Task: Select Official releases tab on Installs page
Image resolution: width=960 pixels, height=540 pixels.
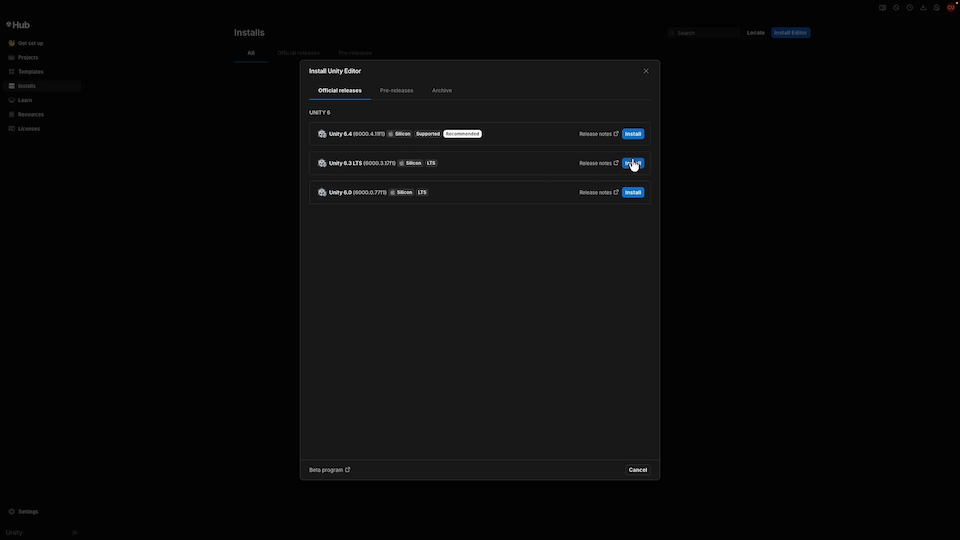Action: (298, 53)
